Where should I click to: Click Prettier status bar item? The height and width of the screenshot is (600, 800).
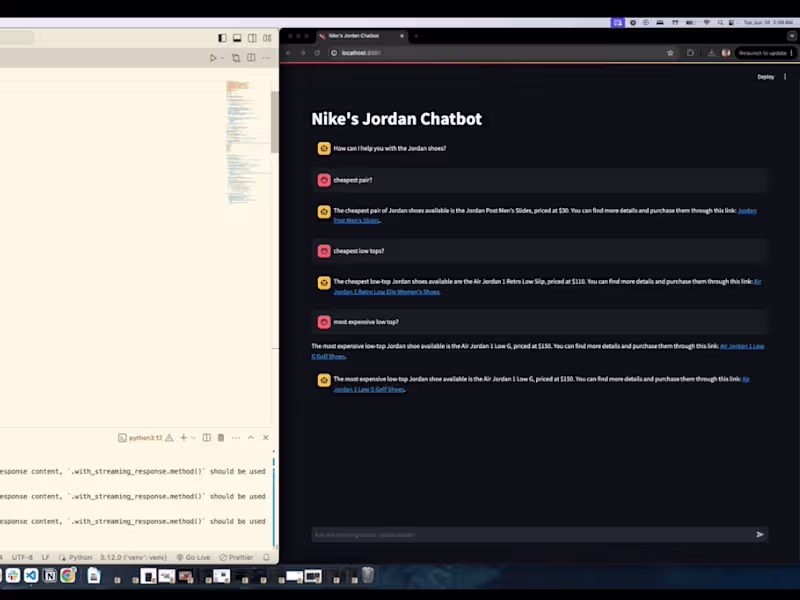tap(236, 557)
